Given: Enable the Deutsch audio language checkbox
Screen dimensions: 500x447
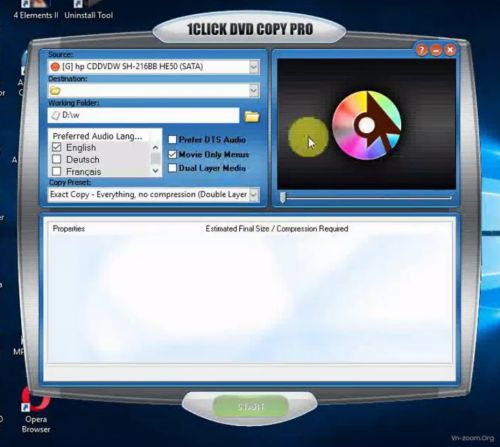Looking at the screenshot, I should 57,159.
